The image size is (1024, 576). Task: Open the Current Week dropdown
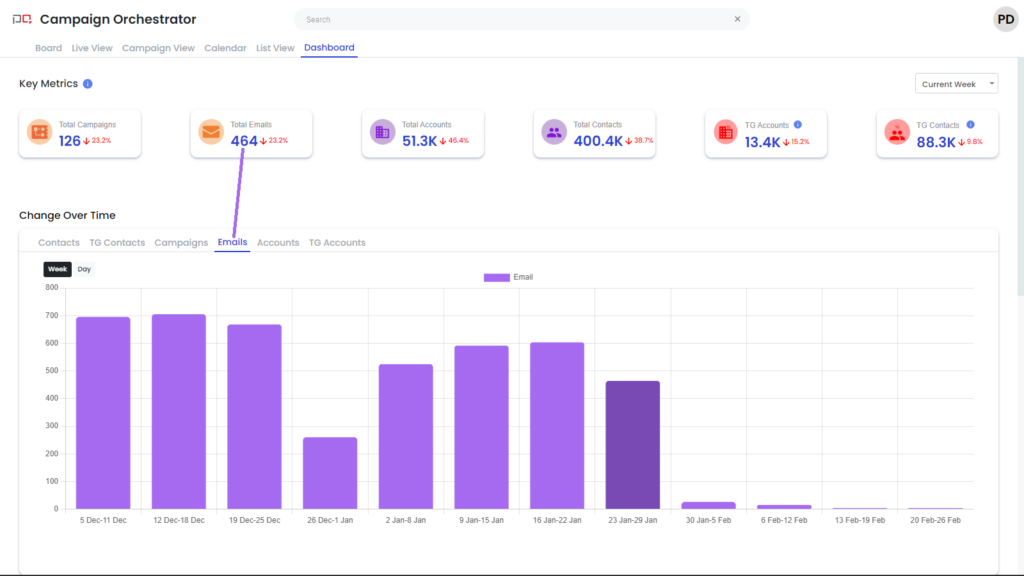[956, 84]
